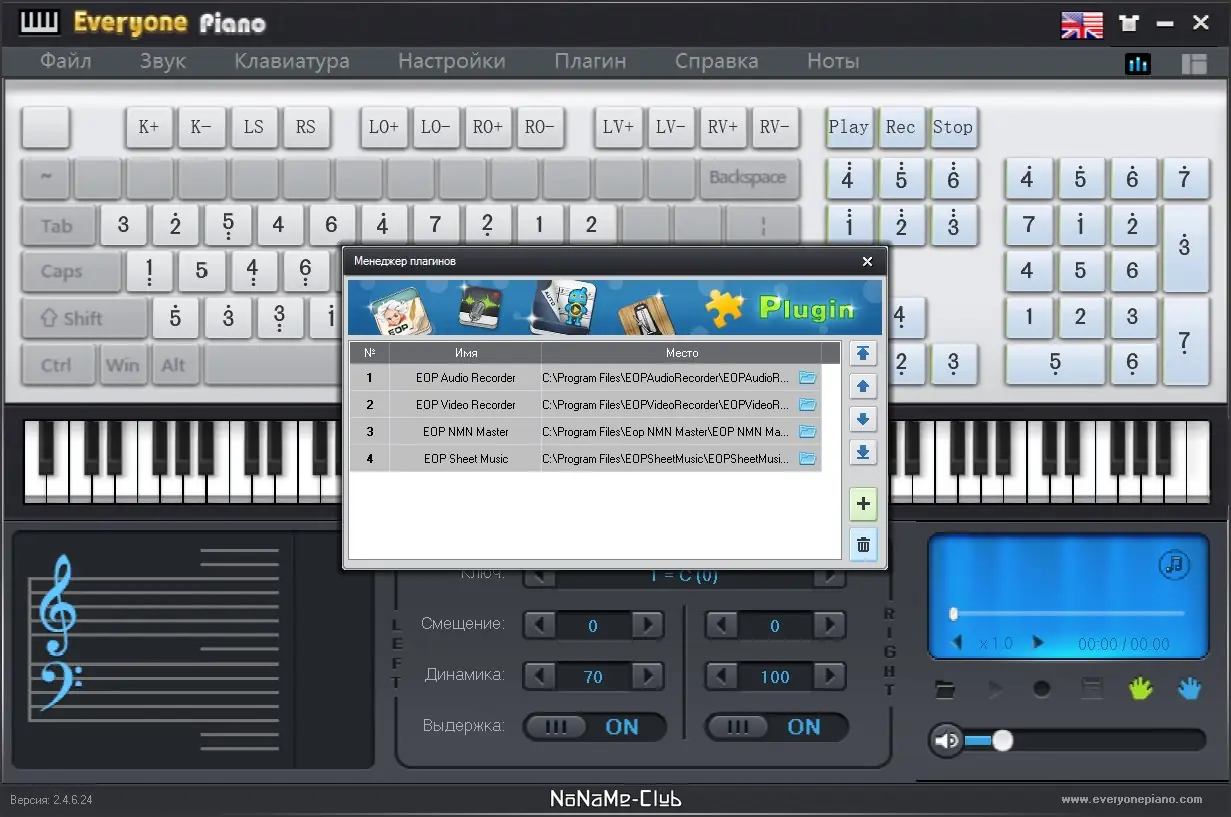Click the green left hand icon
1231x817 pixels.
(x=1141, y=688)
